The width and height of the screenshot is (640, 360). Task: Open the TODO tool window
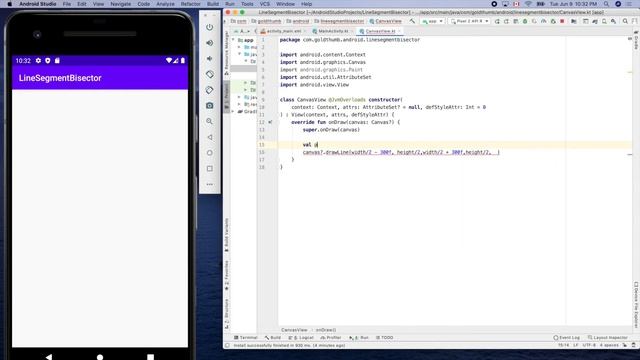[x=384, y=338]
